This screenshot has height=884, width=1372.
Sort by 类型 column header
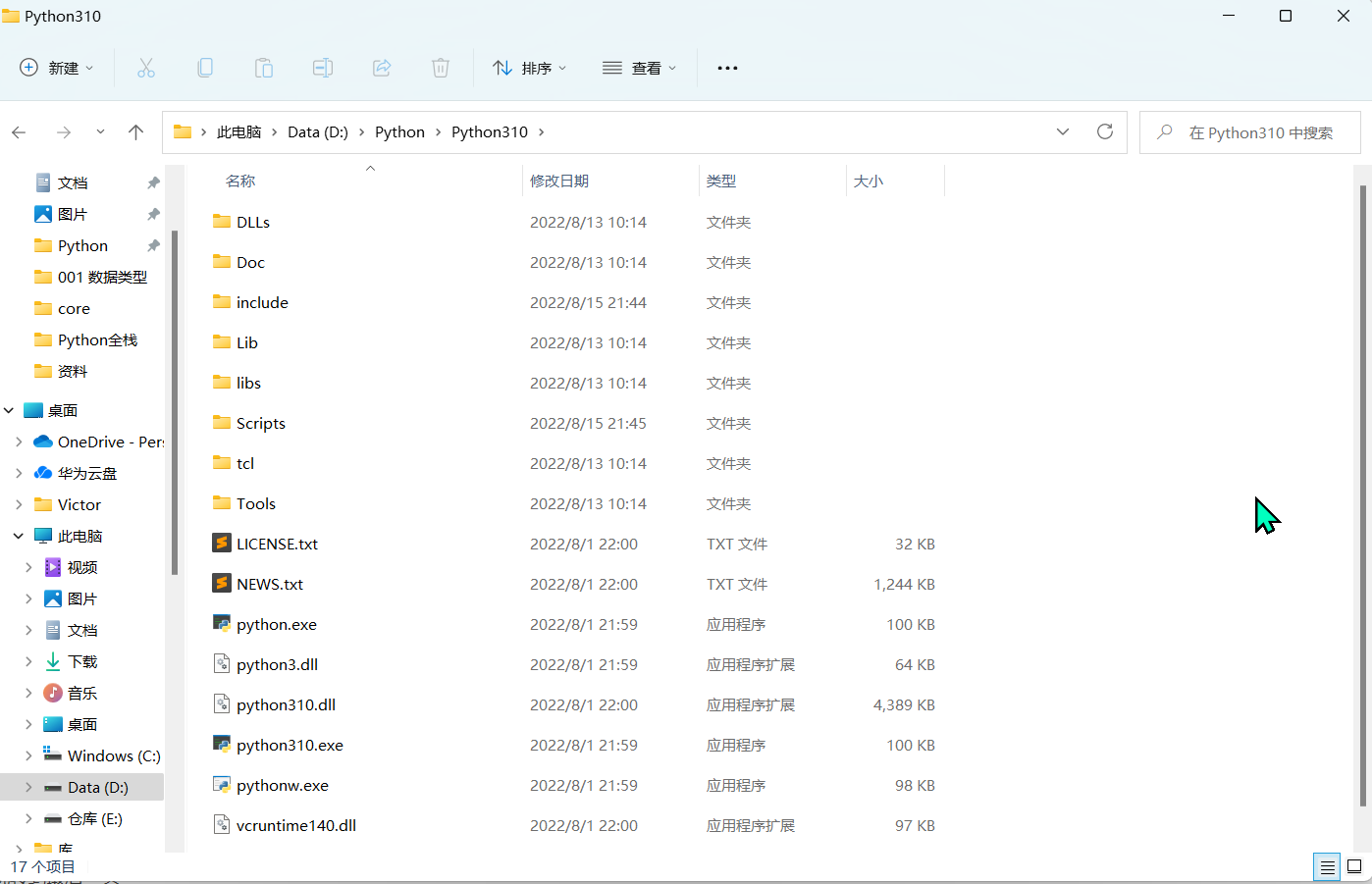pyautogui.click(x=721, y=181)
